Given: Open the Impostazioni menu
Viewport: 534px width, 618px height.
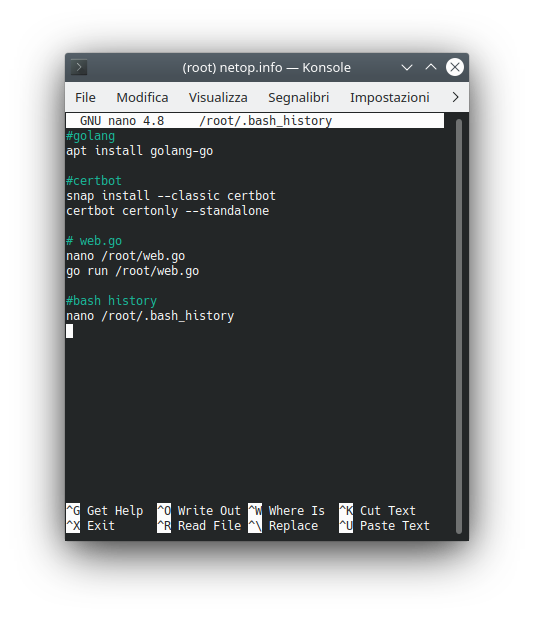Looking at the screenshot, I should [389, 97].
